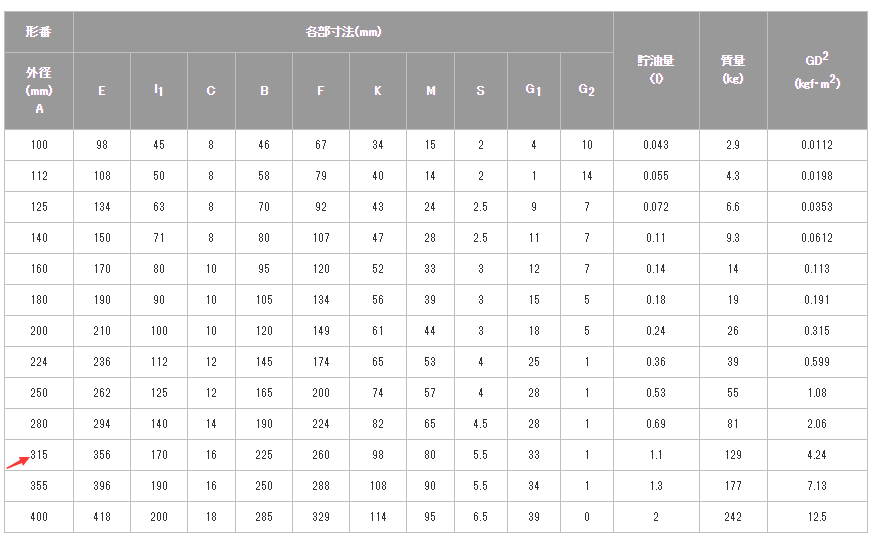
Task: Select the outer diameter 224 cell
Action: click(39, 362)
